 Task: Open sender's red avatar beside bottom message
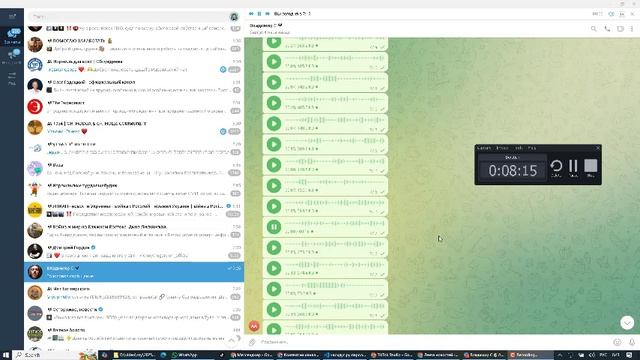[254, 326]
